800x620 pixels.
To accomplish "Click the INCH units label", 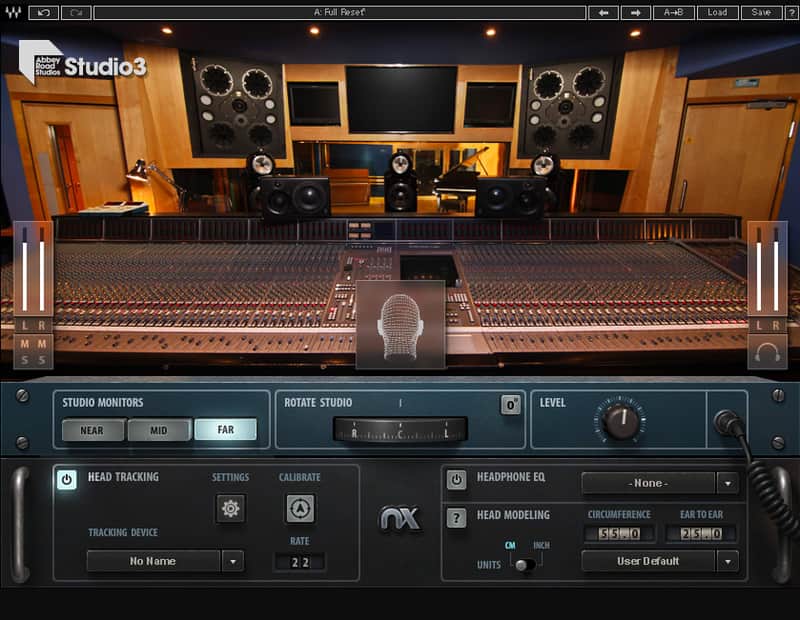I will (x=541, y=545).
